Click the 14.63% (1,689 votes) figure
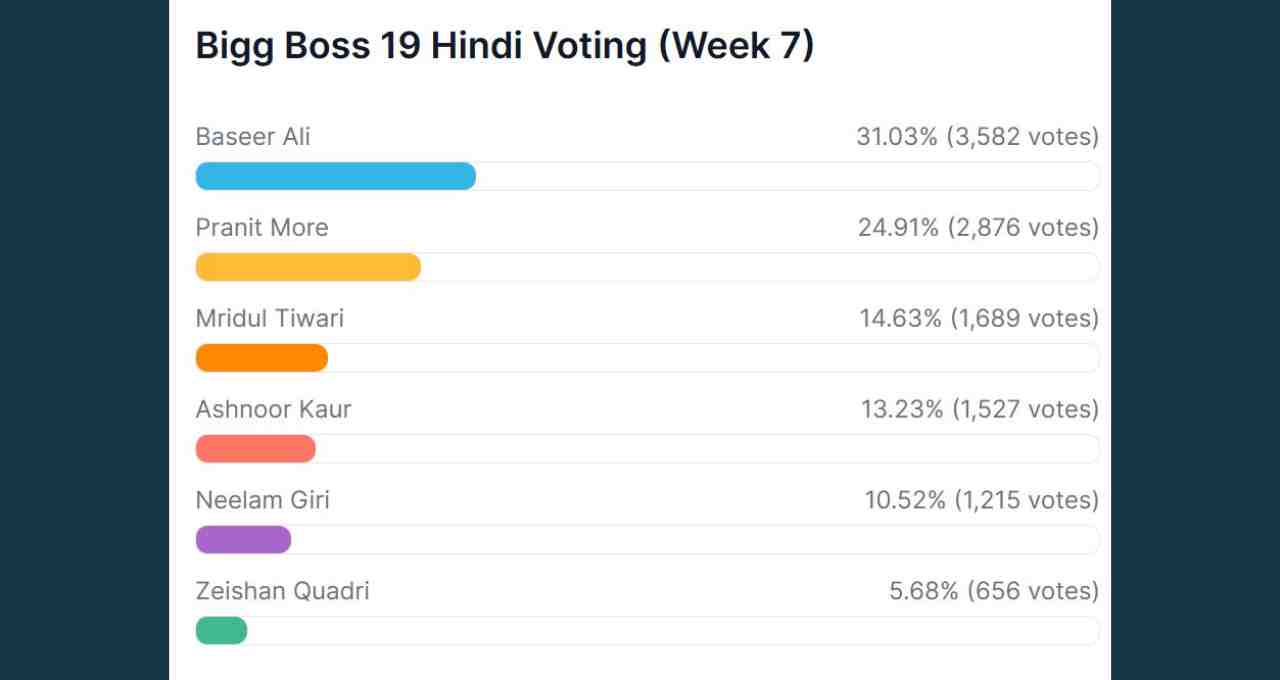 (x=979, y=319)
